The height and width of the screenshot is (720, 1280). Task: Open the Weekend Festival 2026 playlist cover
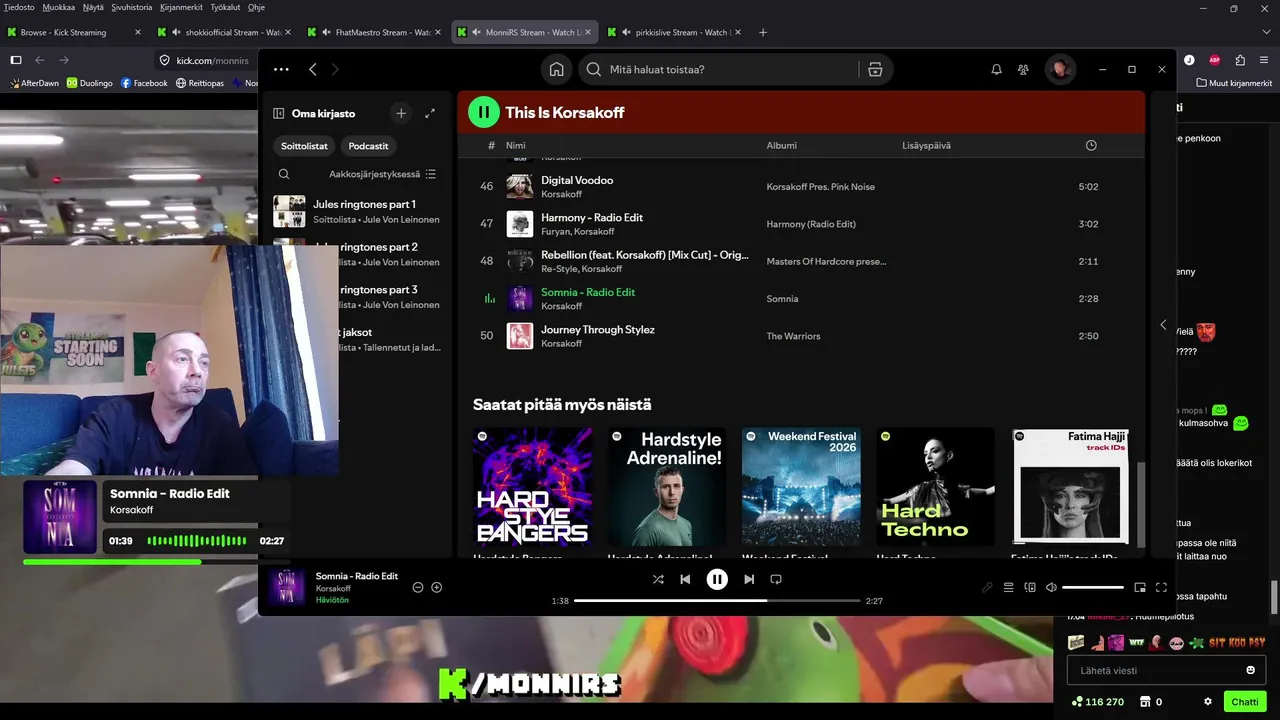click(x=801, y=487)
